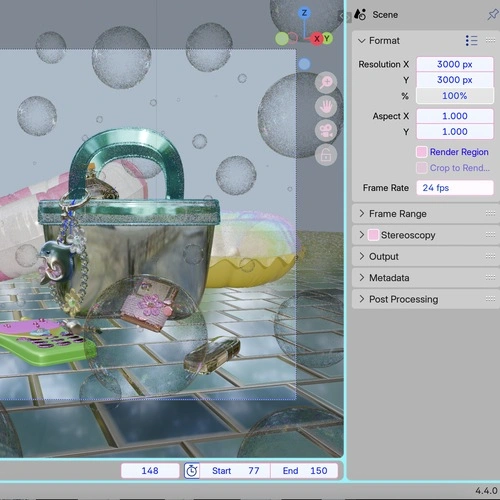Expand the Stereoscopy panel arrow
500x500 pixels.
[x=362, y=235]
